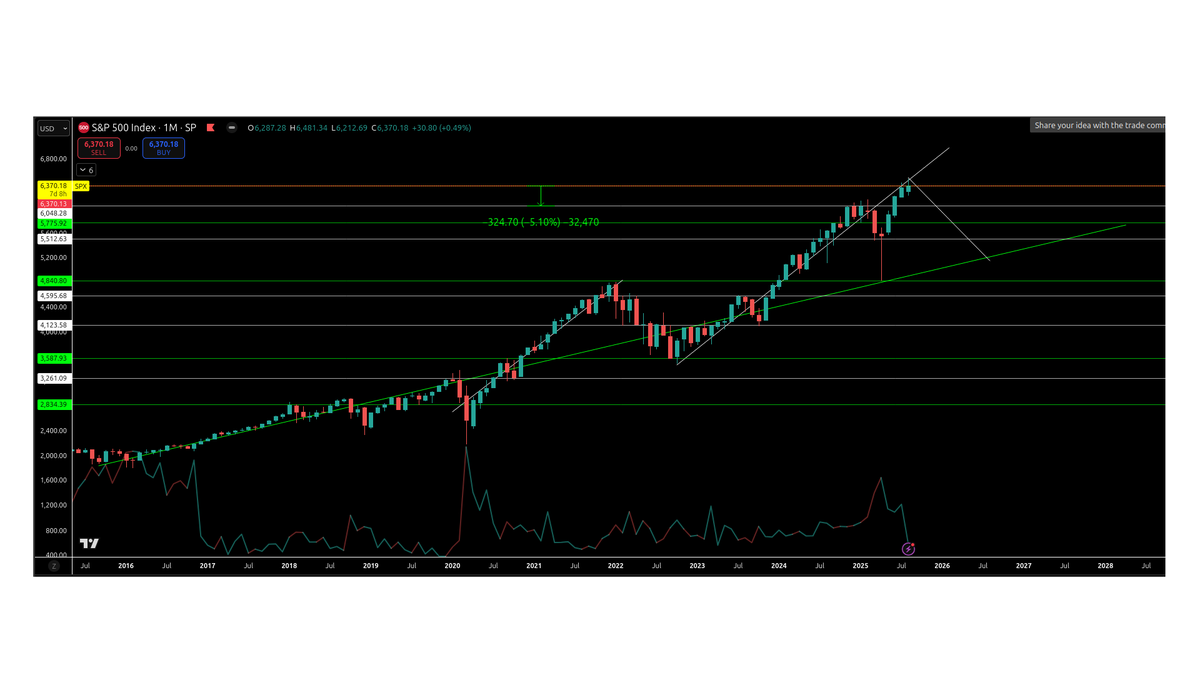Click the green 4,840.80 price axis label
Image resolution: width=1200 pixels, height=675 pixels.
(x=53, y=281)
